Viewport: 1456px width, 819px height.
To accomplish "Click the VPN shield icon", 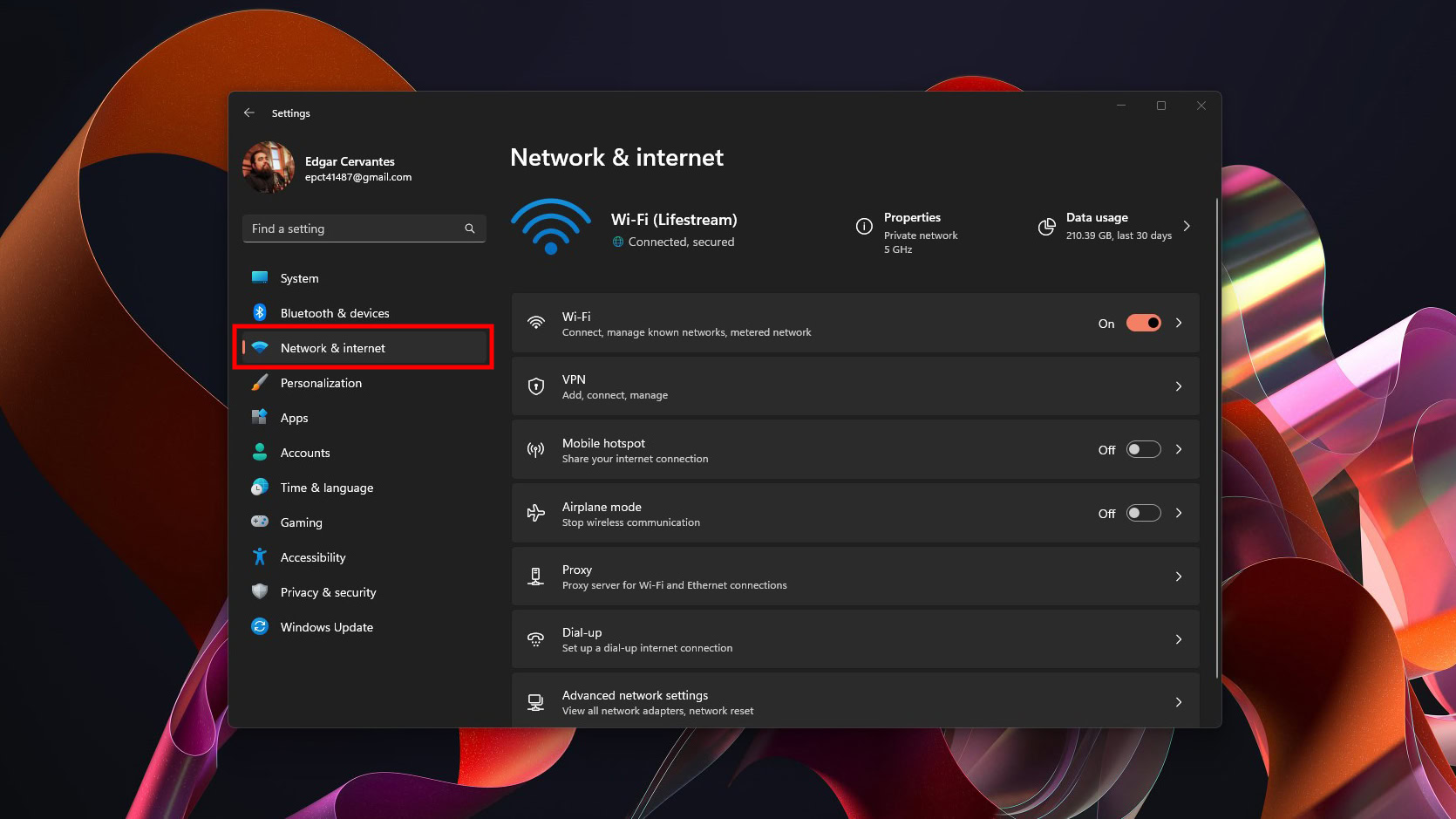I will coord(536,386).
